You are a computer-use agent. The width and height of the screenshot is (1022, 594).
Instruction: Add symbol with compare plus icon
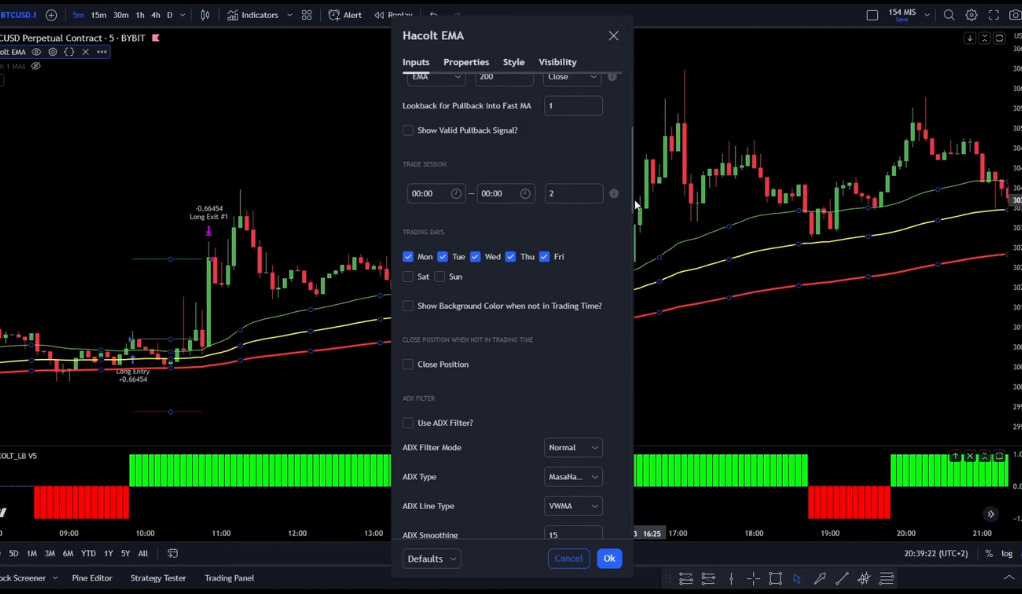click(51, 15)
